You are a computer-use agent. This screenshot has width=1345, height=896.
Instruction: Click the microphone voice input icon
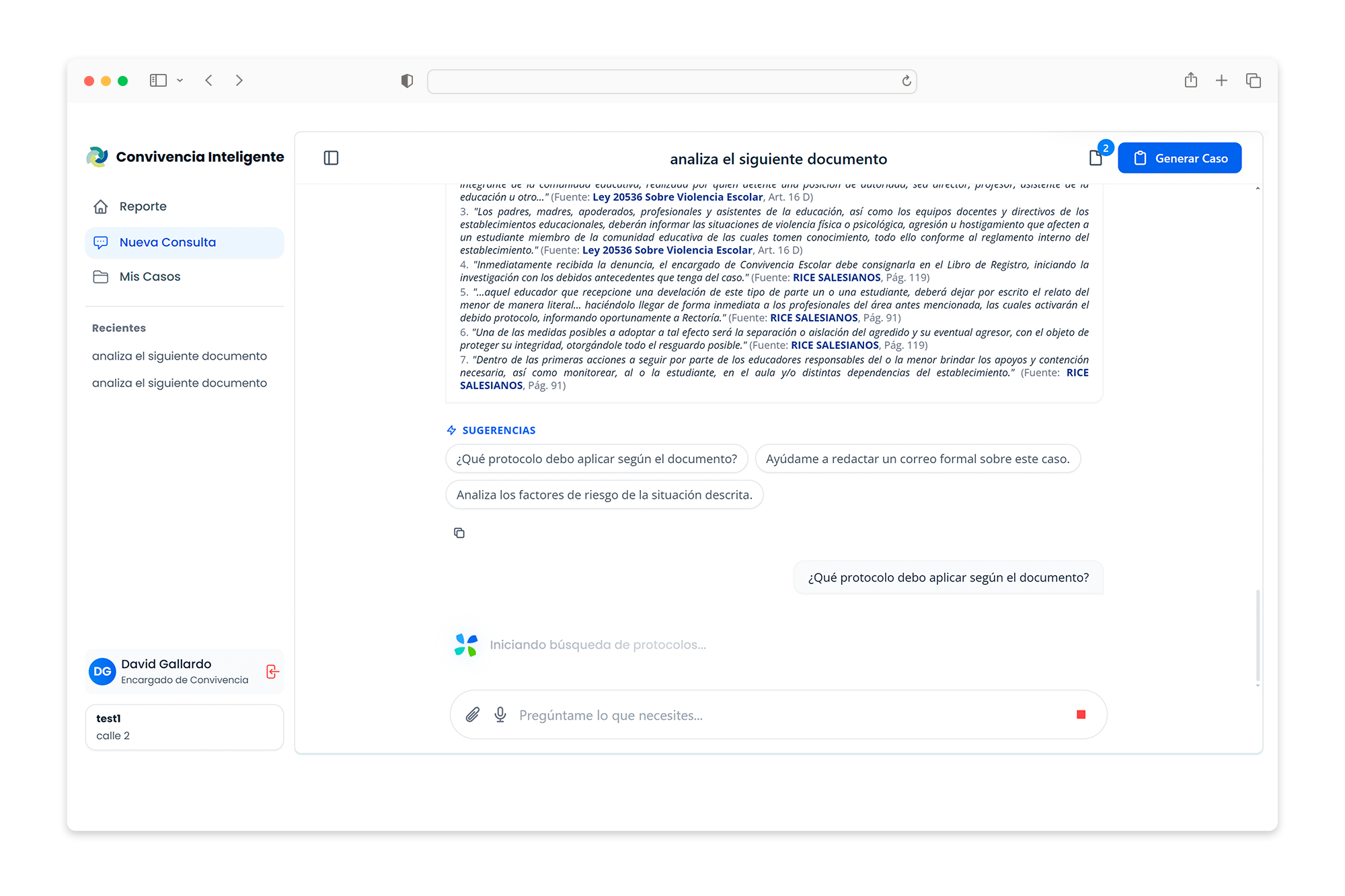500,715
